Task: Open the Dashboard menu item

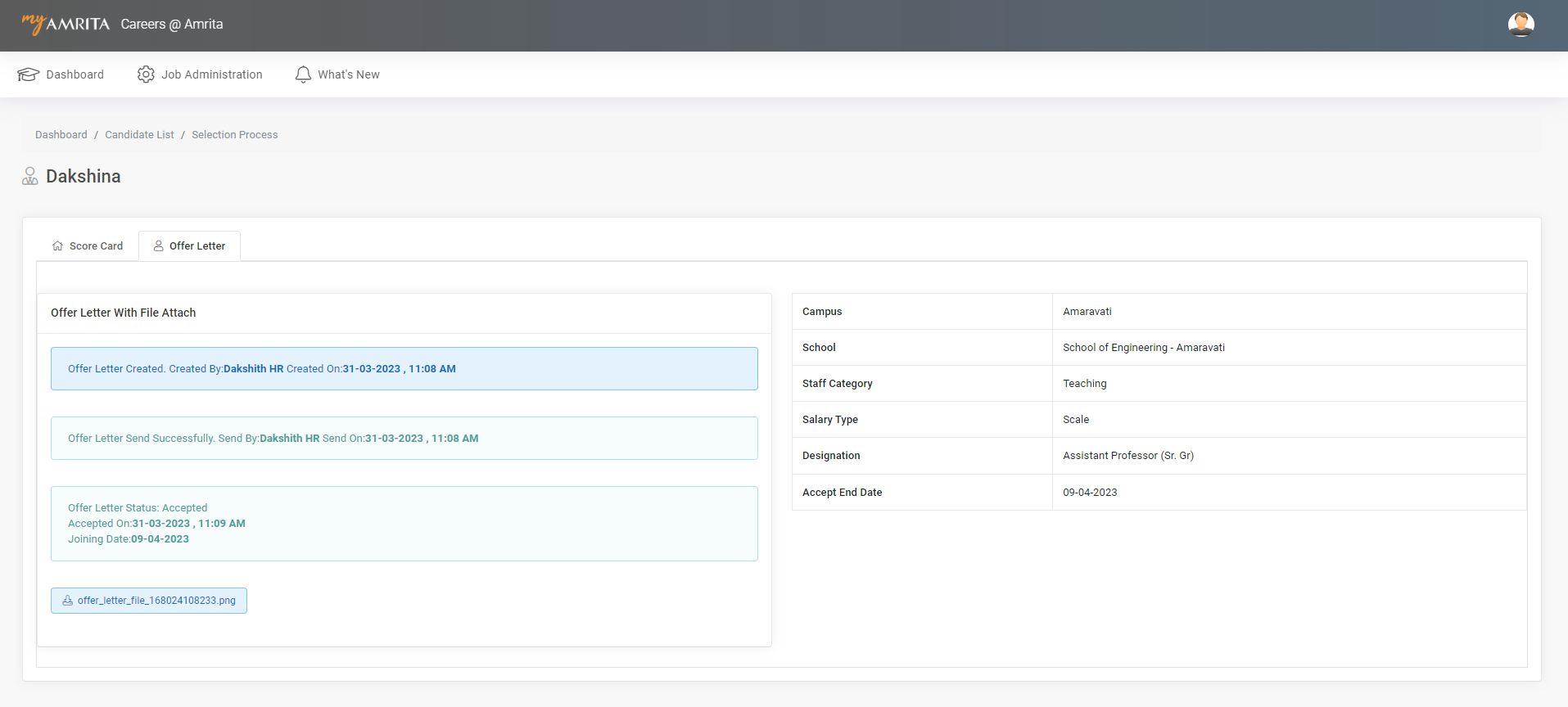Action: [75, 74]
